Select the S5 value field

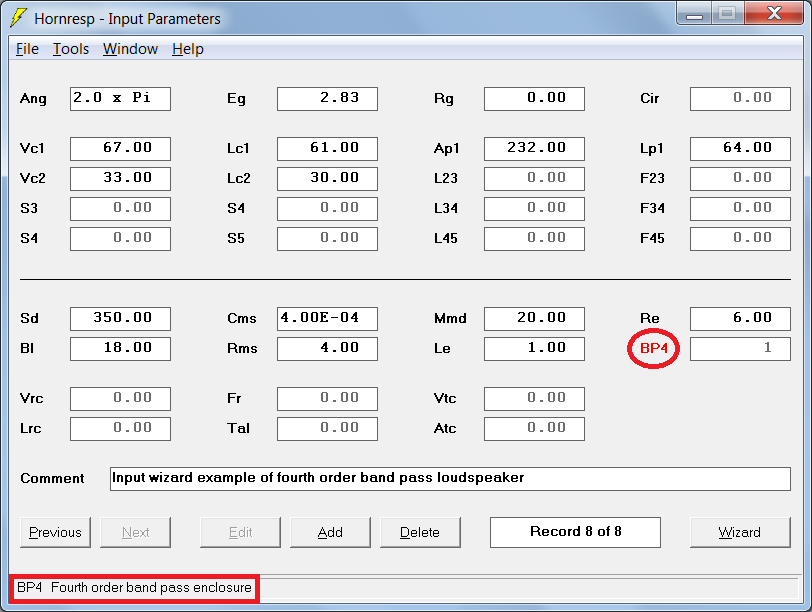pos(327,239)
